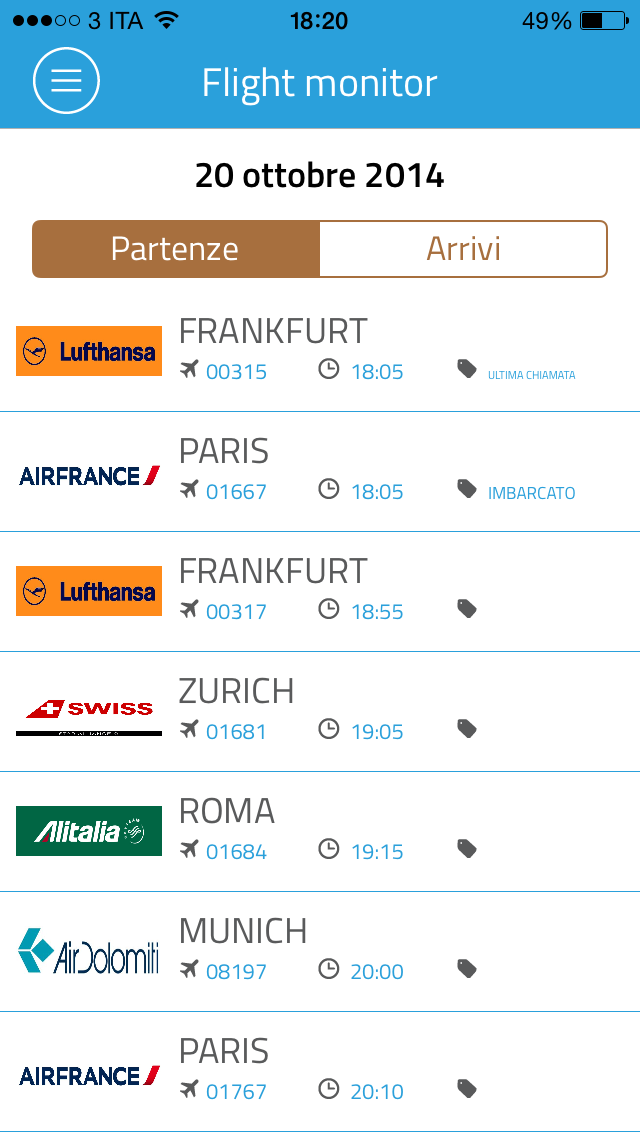Select the Partenze tab
This screenshot has height=1136, width=640.
pyautogui.click(x=175, y=249)
